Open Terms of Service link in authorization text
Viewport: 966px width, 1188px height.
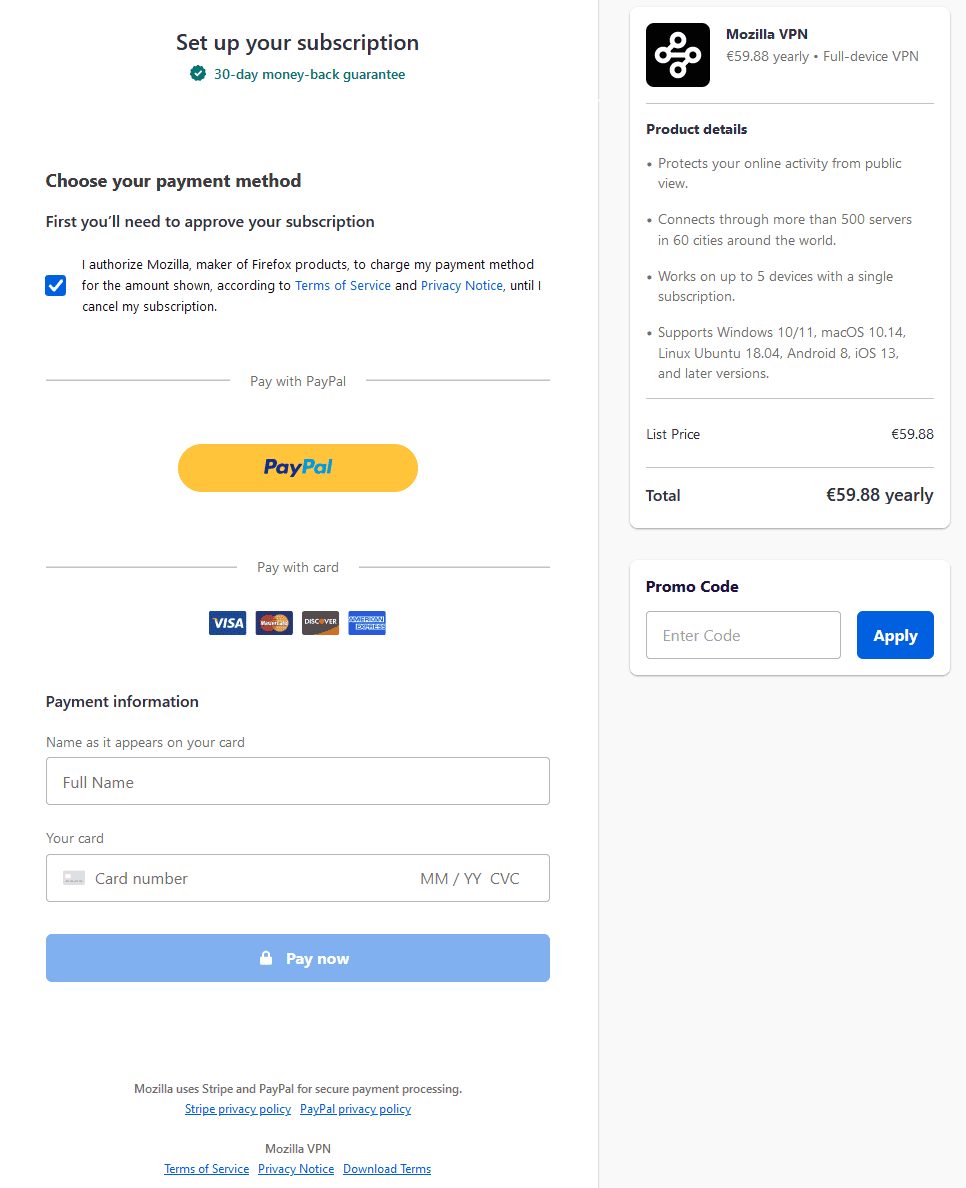coord(342,286)
